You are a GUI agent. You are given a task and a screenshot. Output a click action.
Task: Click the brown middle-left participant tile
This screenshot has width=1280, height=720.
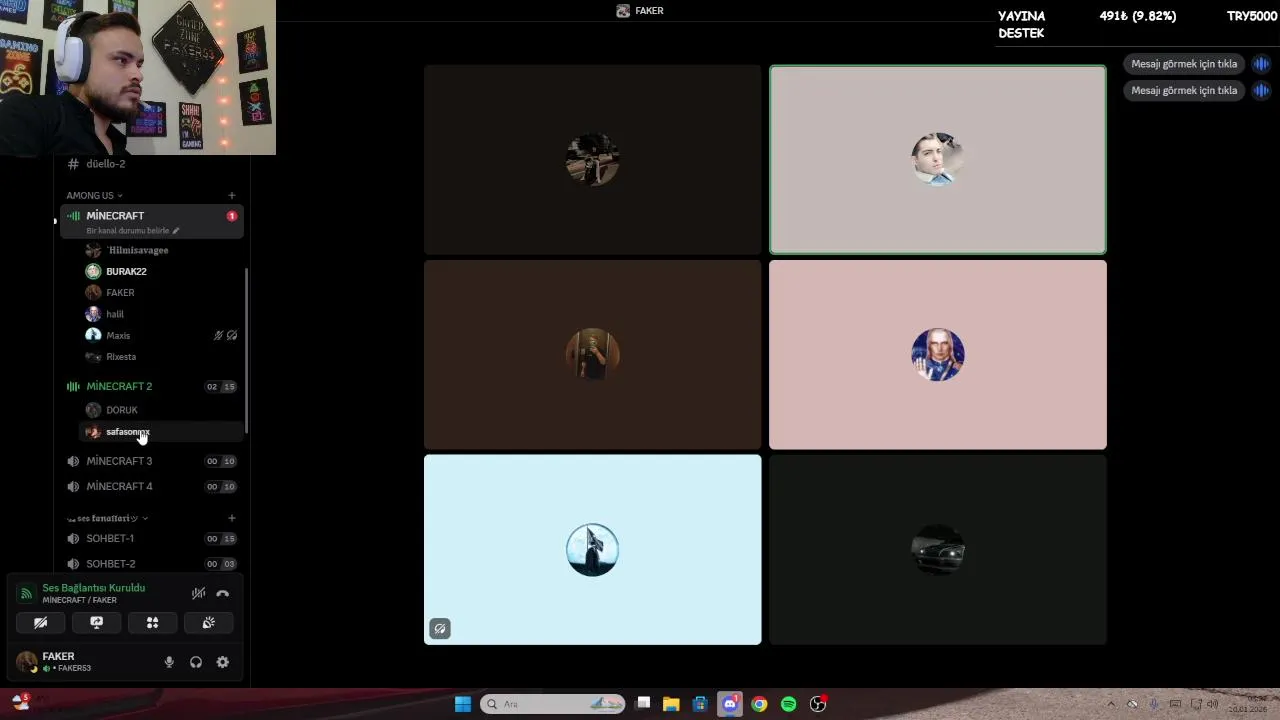click(592, 355)
